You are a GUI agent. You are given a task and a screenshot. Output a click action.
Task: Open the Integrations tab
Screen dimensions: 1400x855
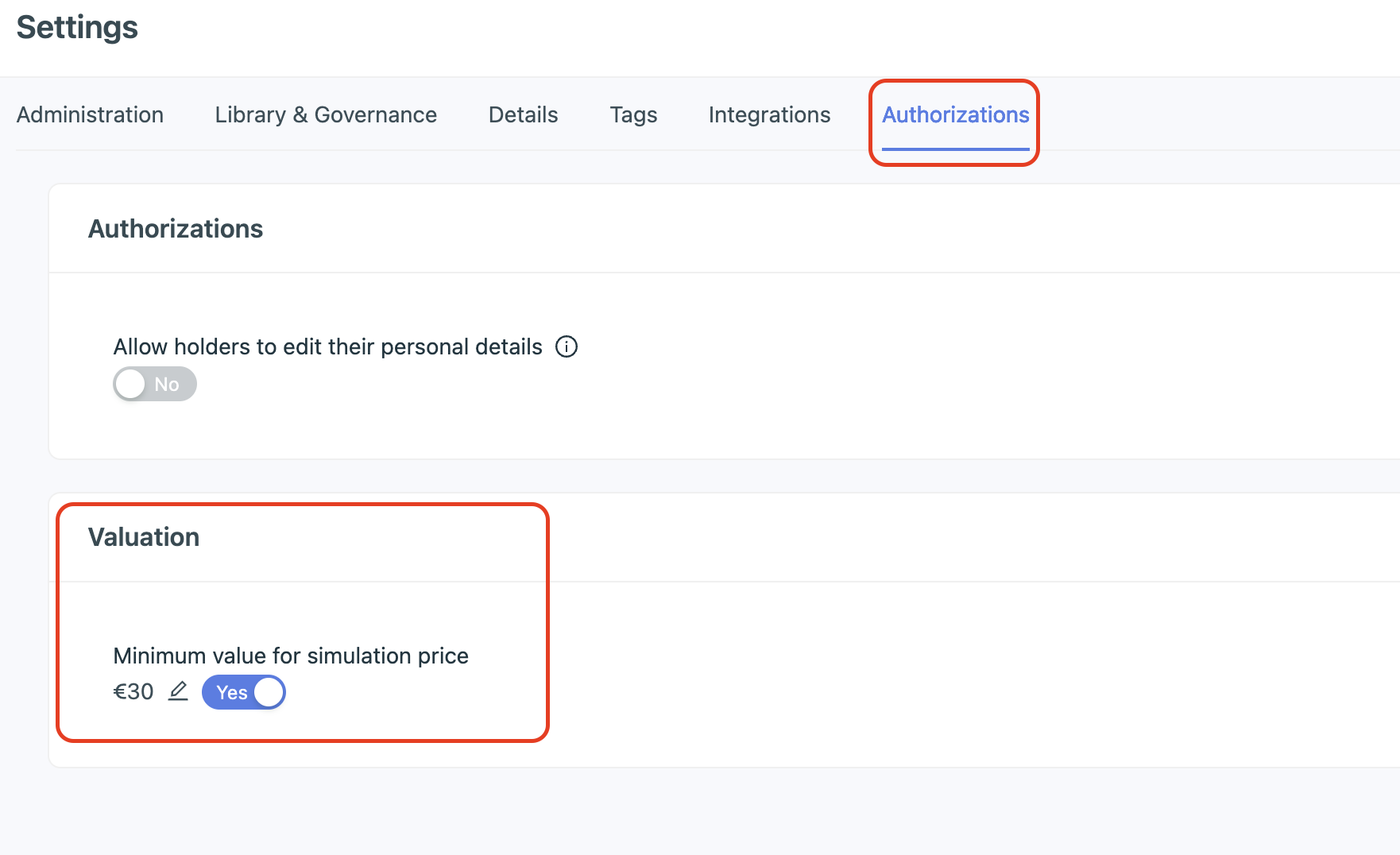click(769, 115)
